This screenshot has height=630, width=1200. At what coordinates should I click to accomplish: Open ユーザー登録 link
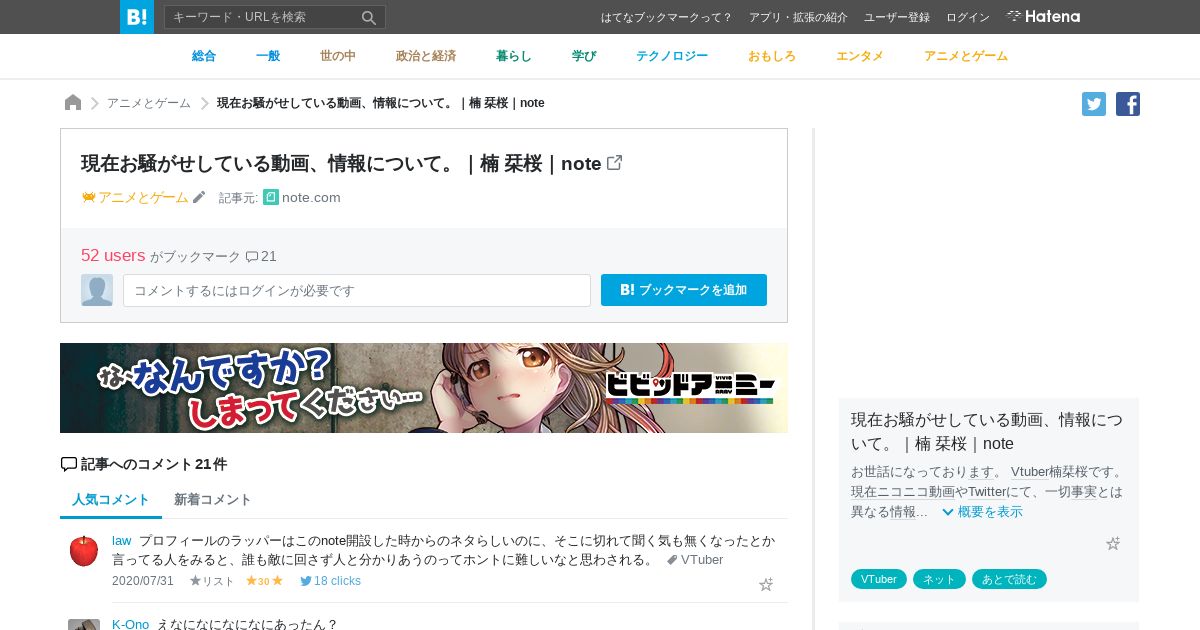coord(897,18)
